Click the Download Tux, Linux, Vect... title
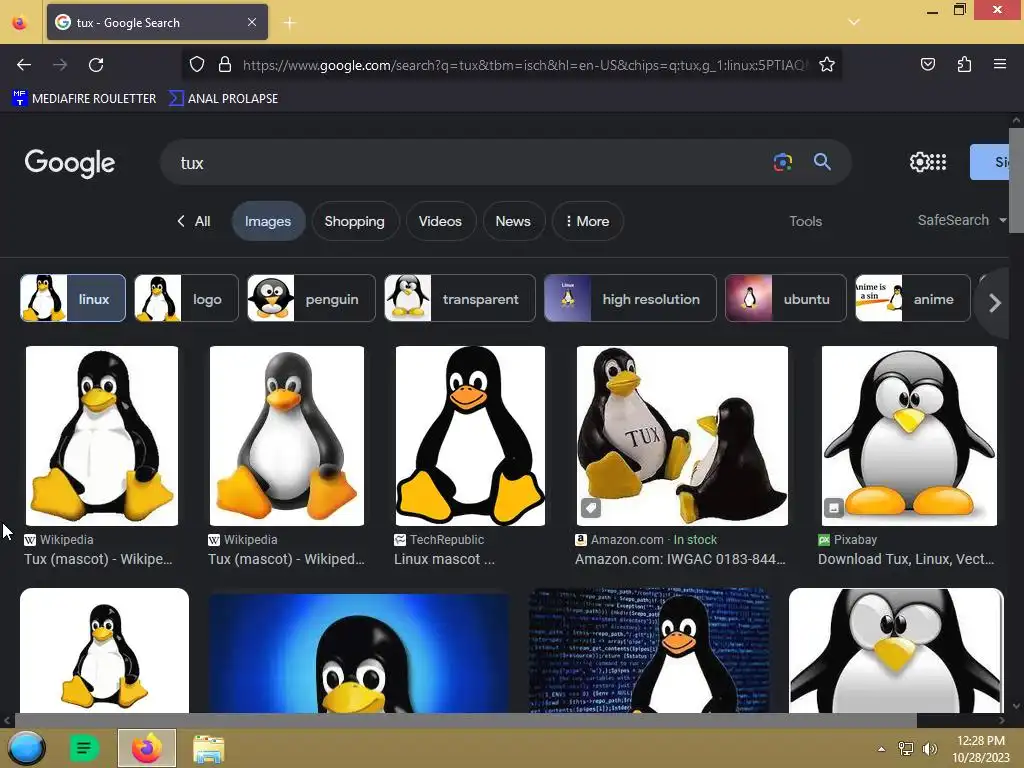Screen dimensions: 1024x768 tap(906, 559)
